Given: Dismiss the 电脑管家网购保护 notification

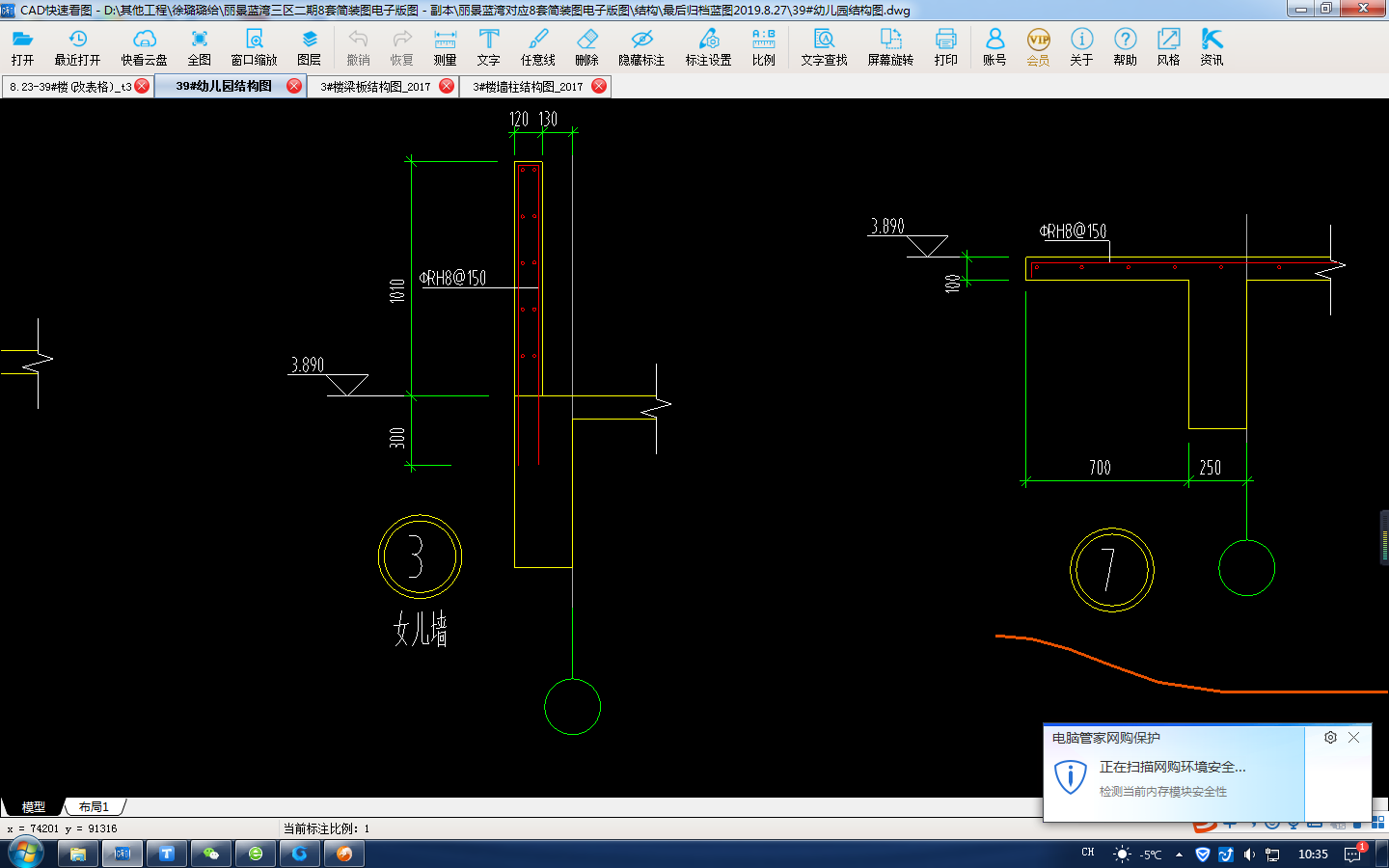Looking at the screenshot, I should [x=1353, y=738].
